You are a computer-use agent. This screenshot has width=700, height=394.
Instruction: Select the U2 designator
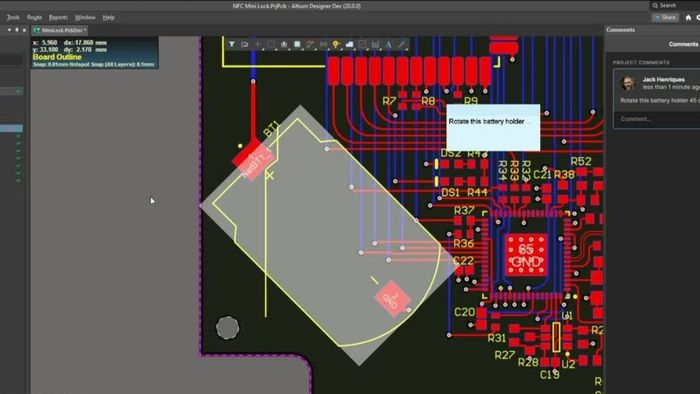(x=568, y=365)
